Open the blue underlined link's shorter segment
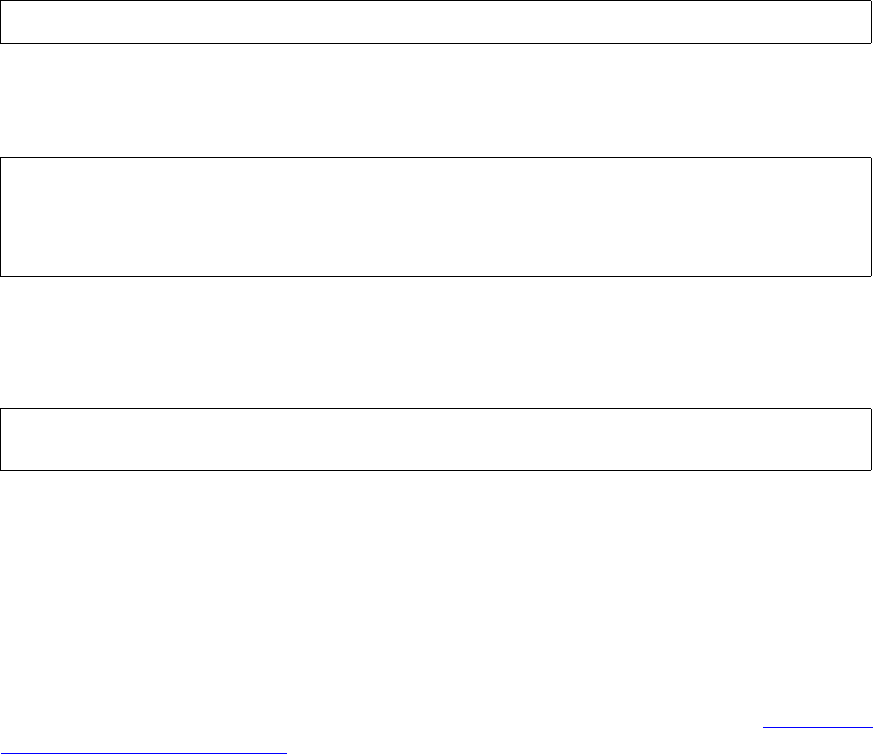 817,722
